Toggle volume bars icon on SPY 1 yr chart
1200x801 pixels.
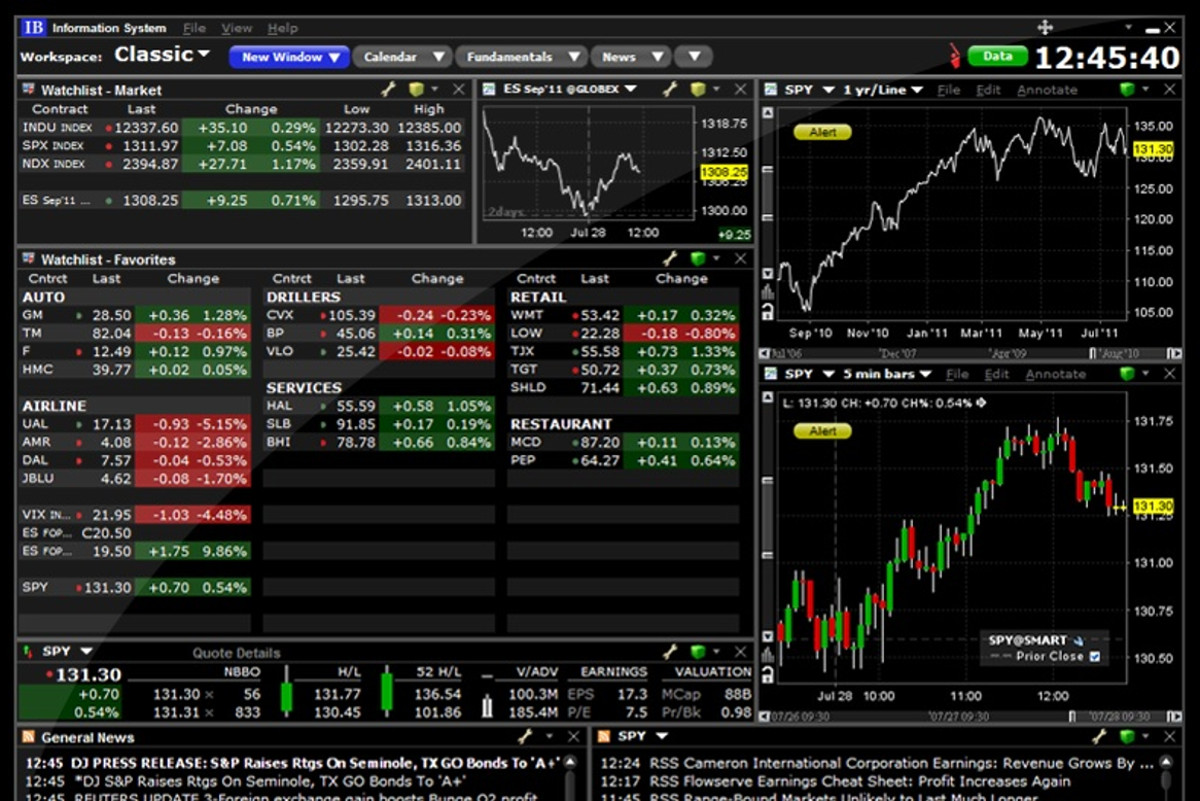pos(768,292)
